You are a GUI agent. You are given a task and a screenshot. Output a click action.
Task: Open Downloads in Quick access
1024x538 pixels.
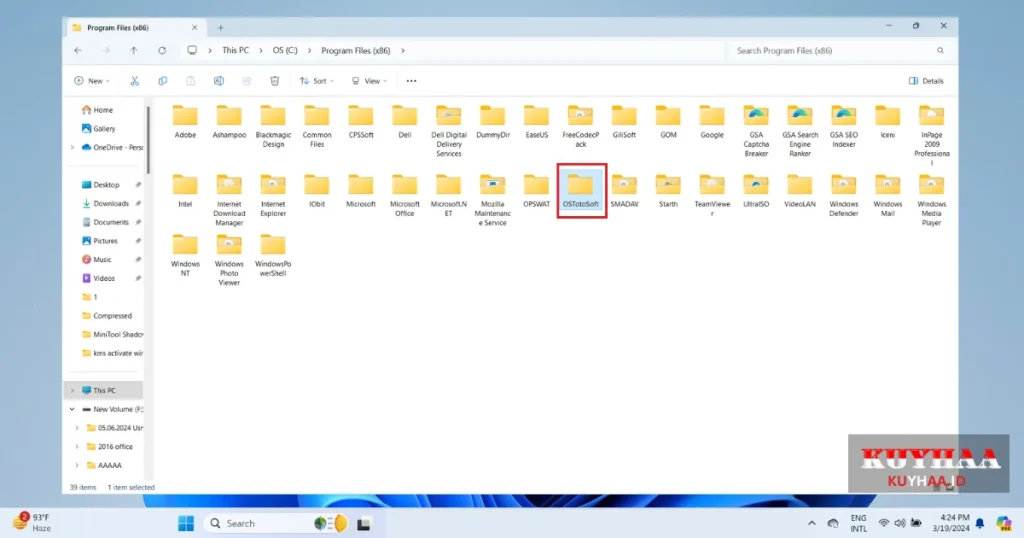[105, 204]
